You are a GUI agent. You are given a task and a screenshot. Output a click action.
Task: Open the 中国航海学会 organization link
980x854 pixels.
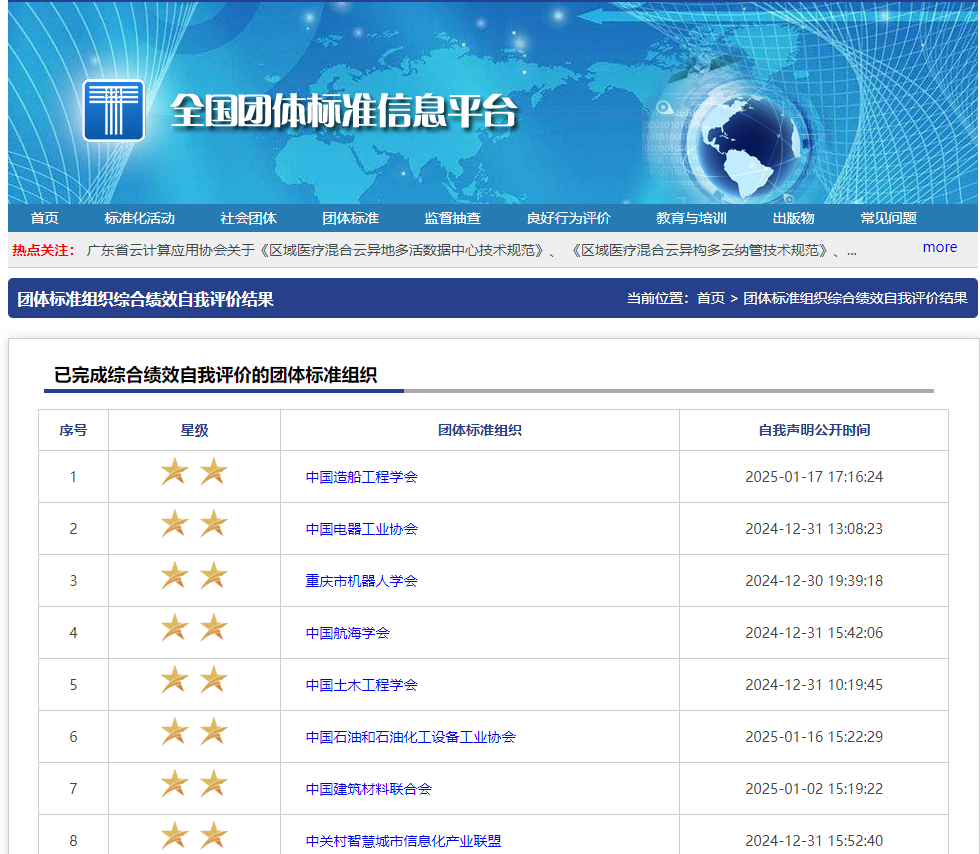[348, 633]
